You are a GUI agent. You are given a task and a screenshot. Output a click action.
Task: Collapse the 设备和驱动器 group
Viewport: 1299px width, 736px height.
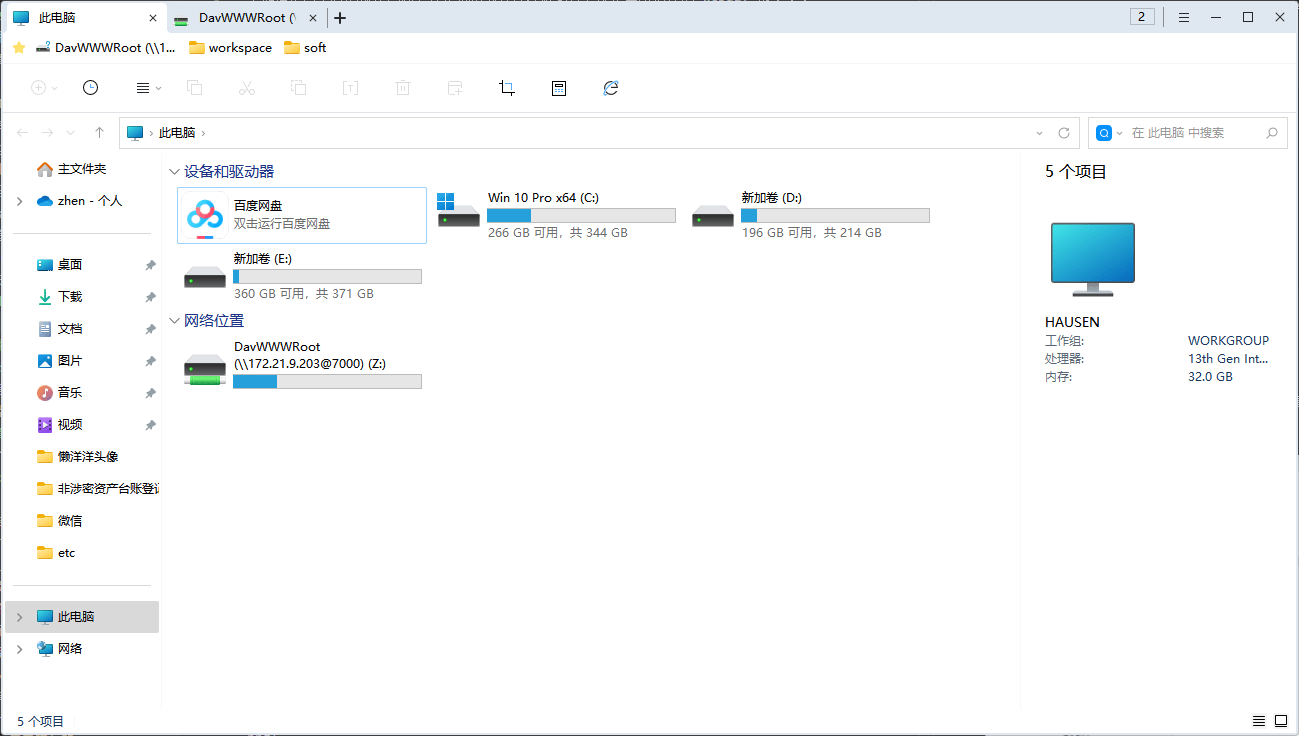(175, 172)
